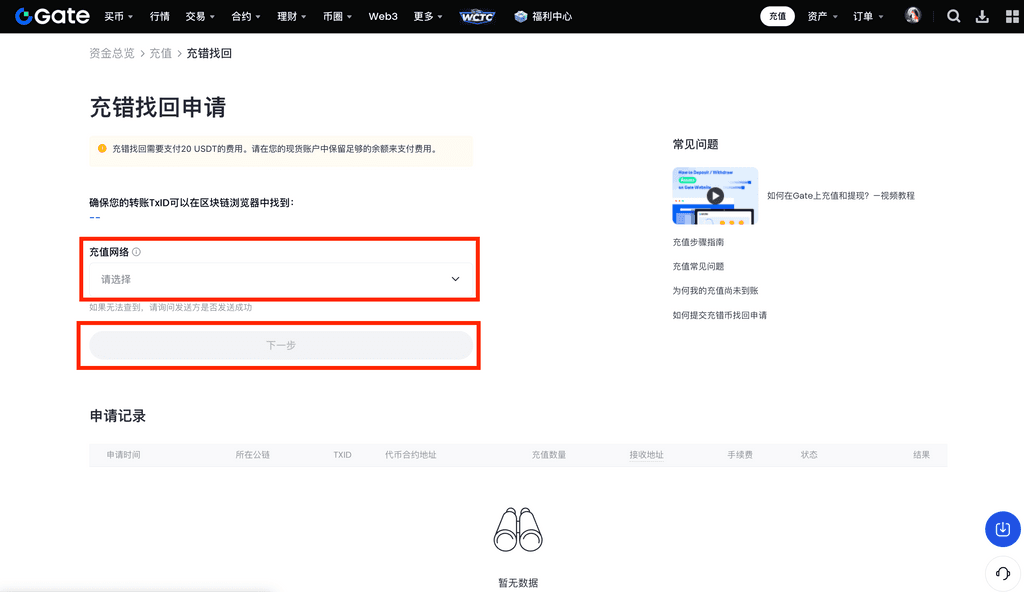The width and height of the screenshot is (1024, 592).
Task: Click the Gate logo in header
Action: tap(52, 16)
